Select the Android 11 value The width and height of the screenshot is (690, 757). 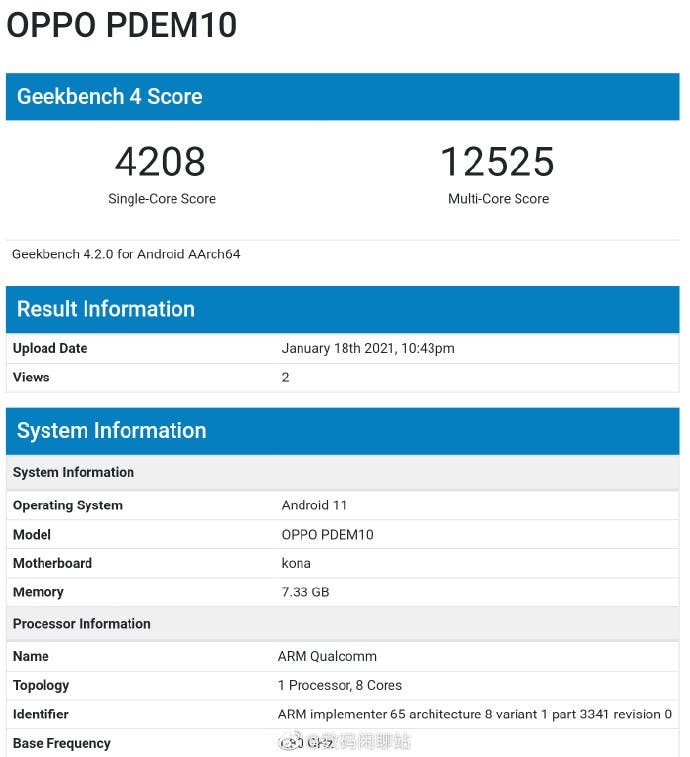point(314,505)
